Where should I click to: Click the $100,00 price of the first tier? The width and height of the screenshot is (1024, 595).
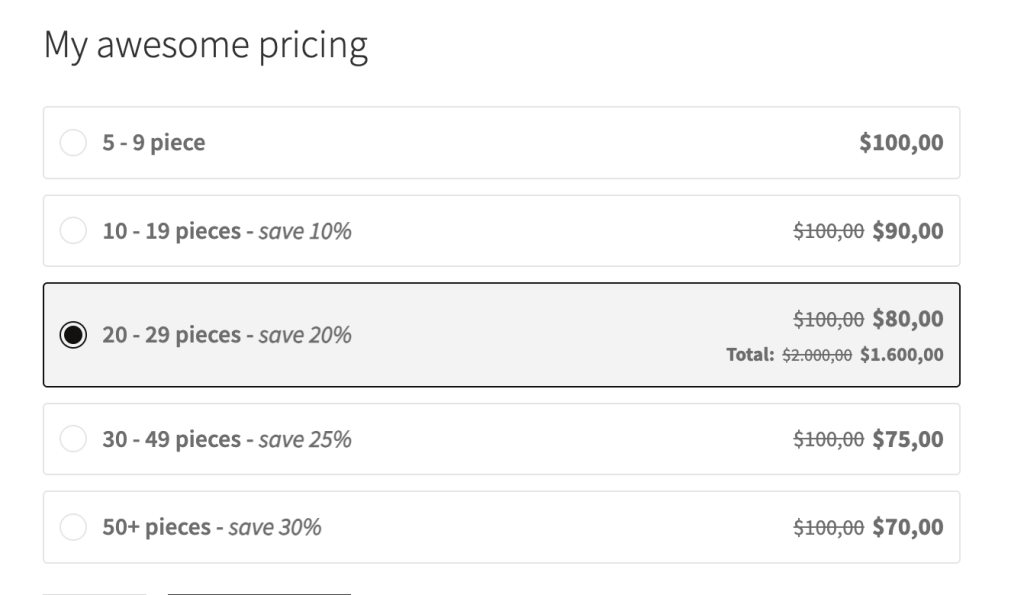[x=901, y=143]
